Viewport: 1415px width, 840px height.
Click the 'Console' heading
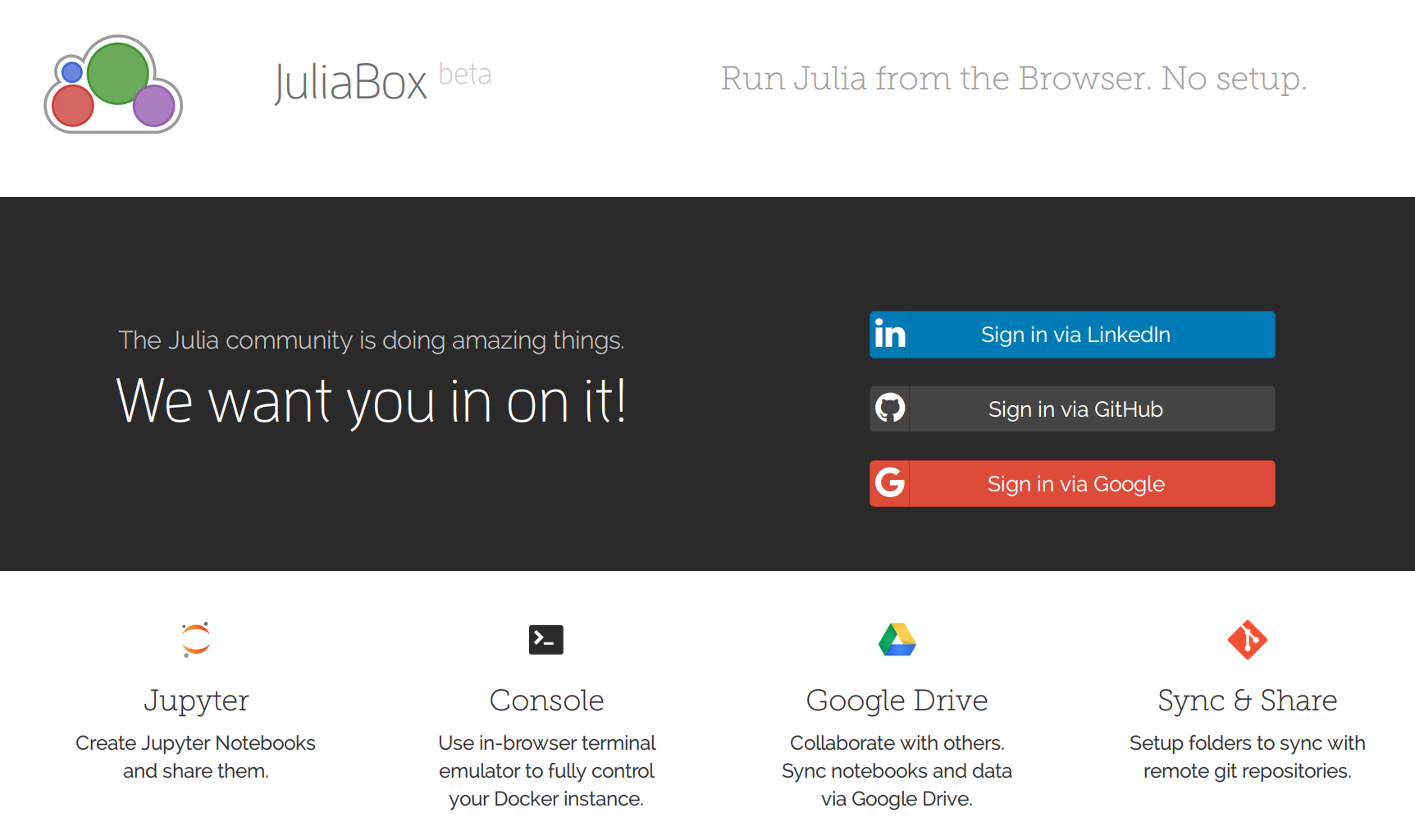[546, 701]
